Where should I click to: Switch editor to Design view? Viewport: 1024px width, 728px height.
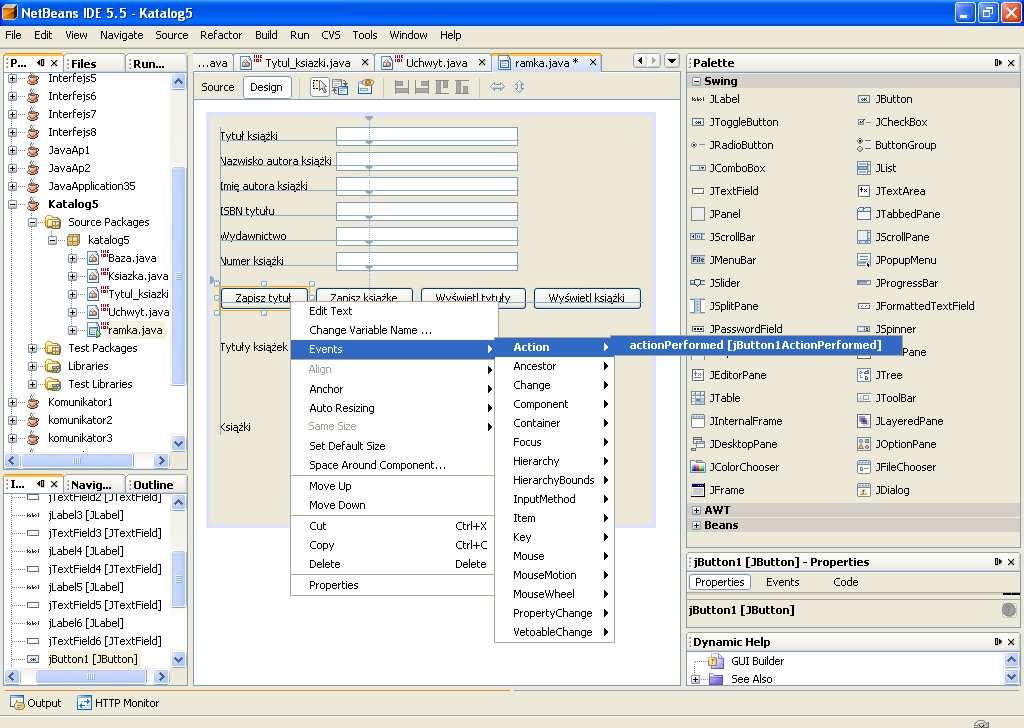pyautogui.click(x=266, y=87)
